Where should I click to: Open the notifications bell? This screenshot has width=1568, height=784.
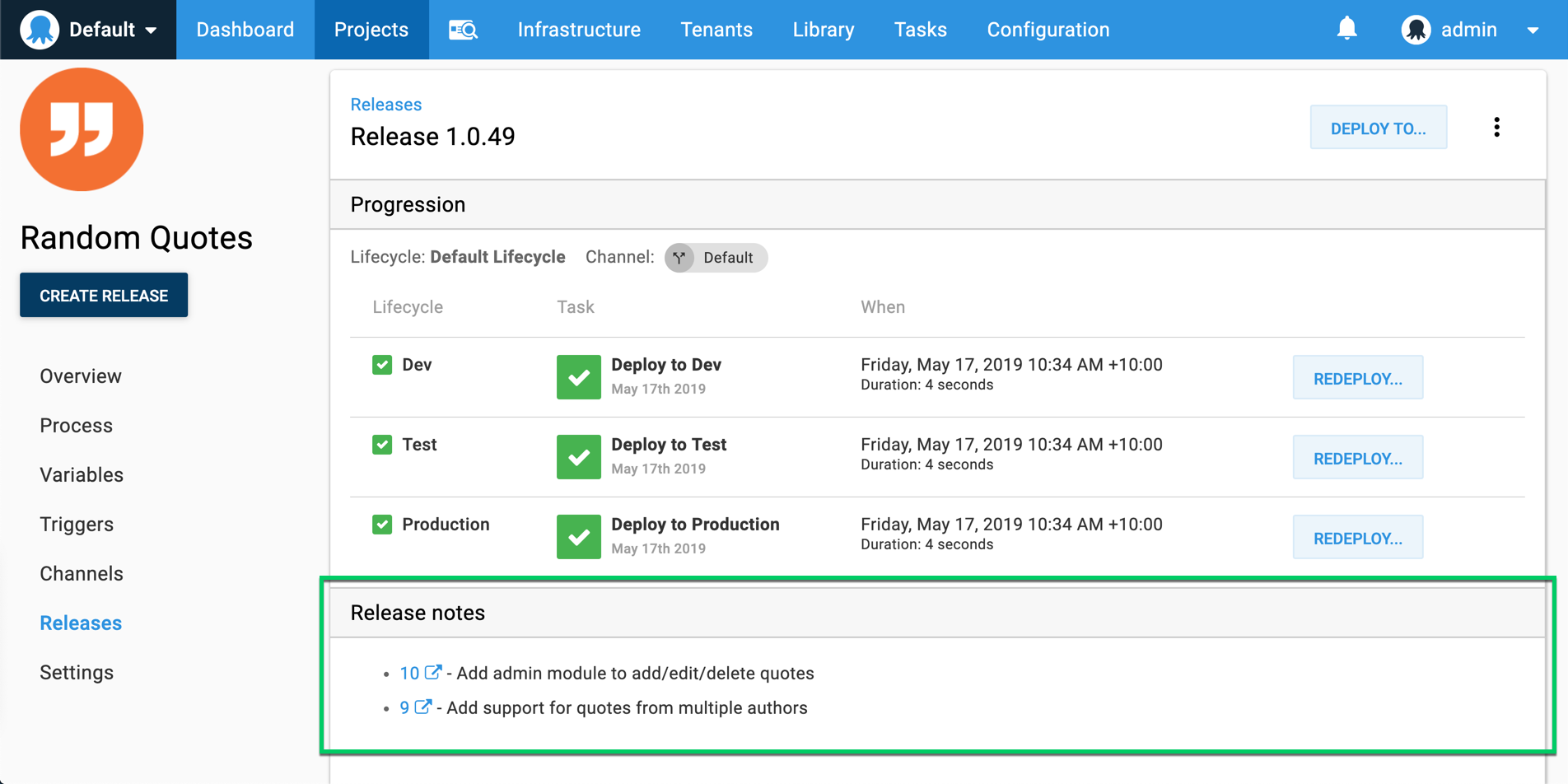pos(1346,27)
